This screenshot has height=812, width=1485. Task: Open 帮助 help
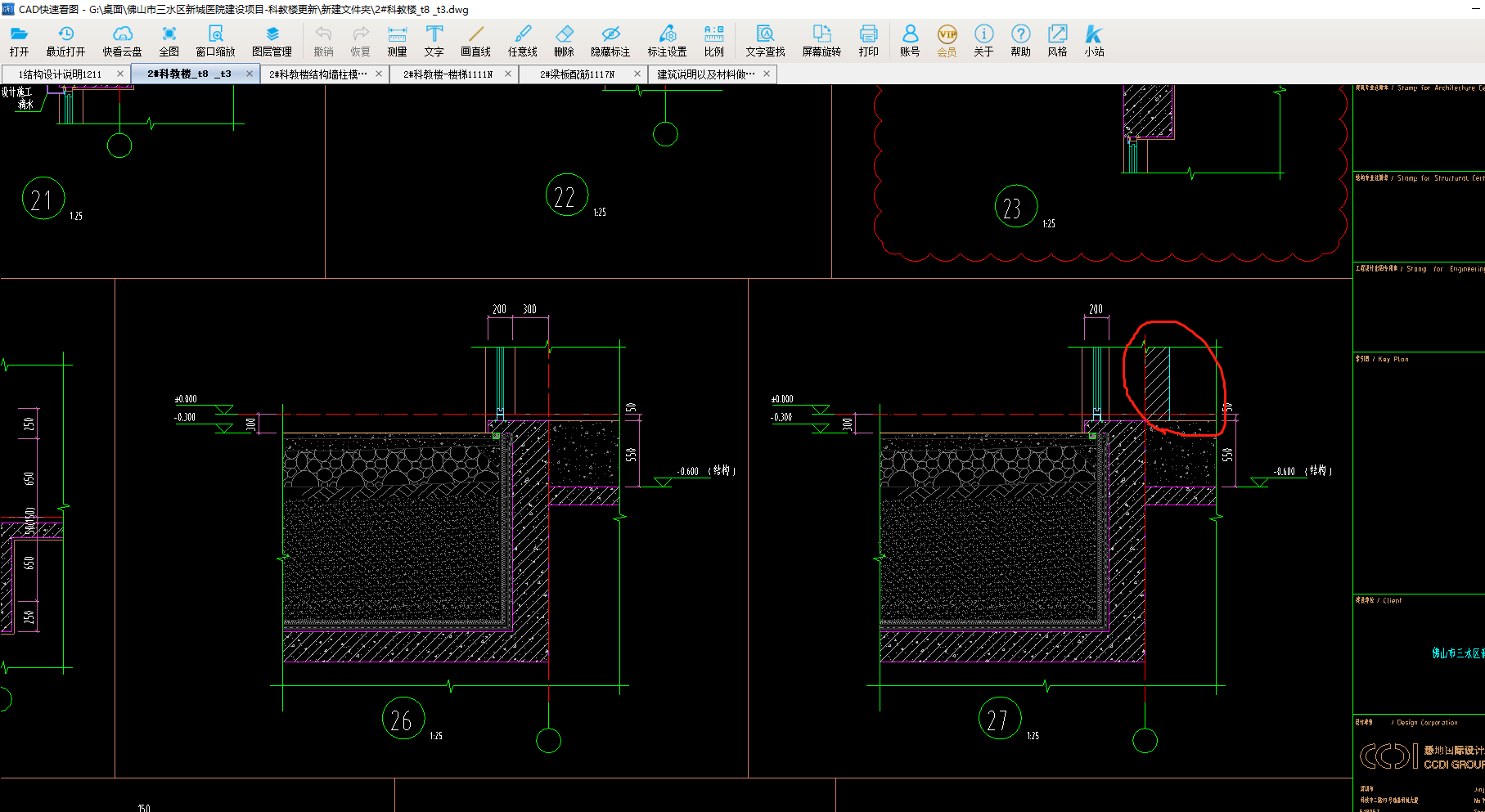[1020, 40]
